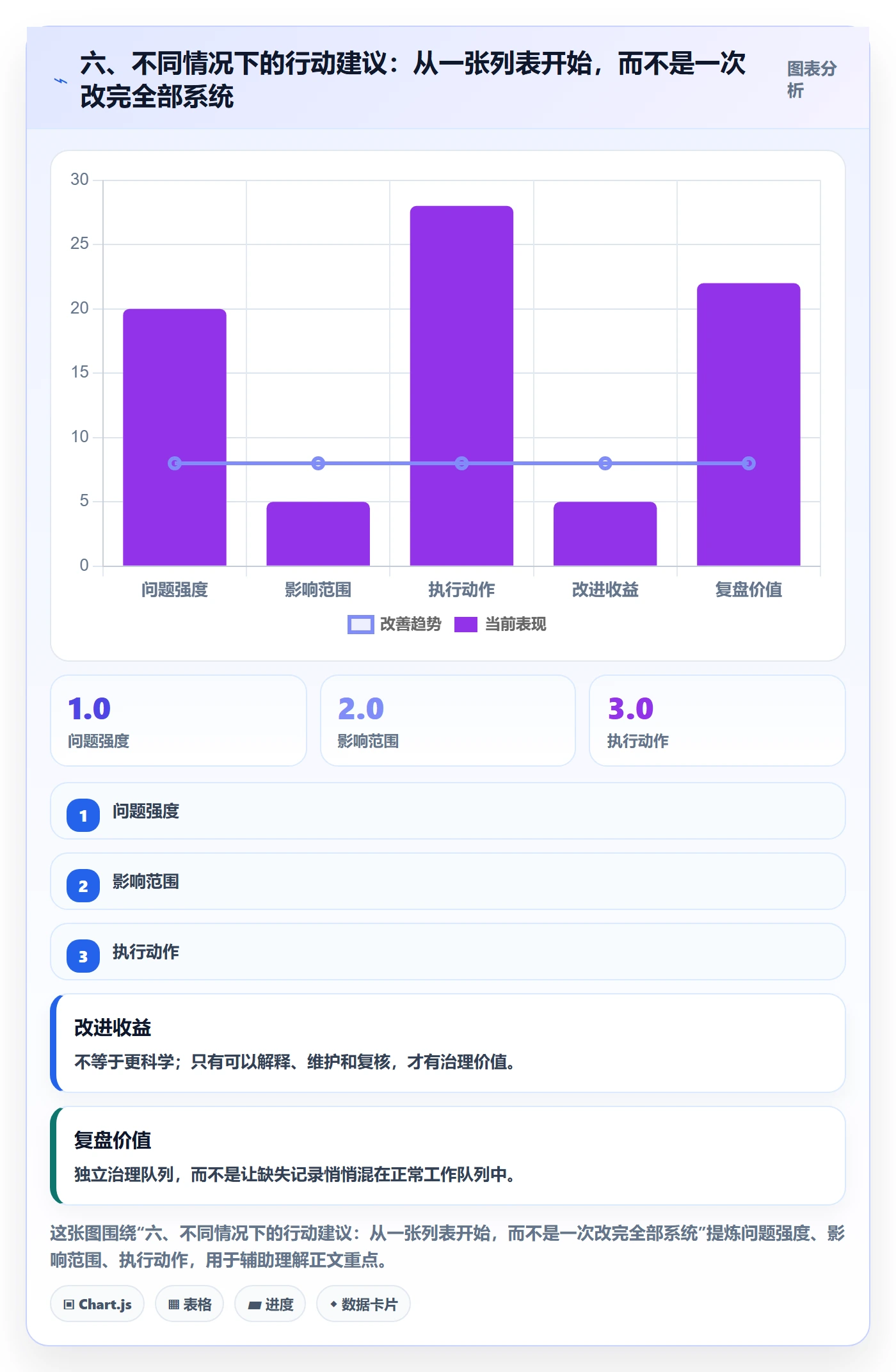Click the 问题强度 bar in the chart

175,438
